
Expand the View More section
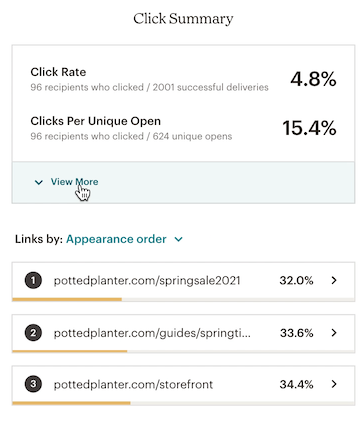(x=183, y=182)
